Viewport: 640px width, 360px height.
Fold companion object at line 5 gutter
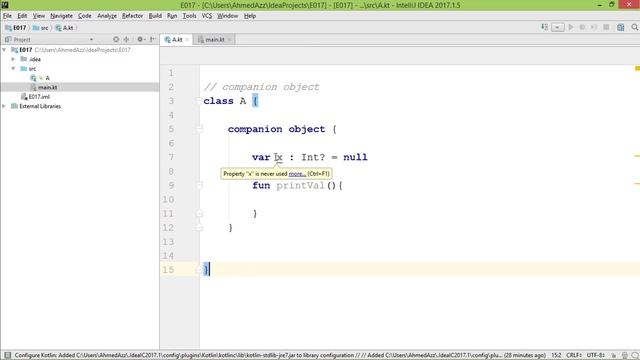click(x=199, y=129)
